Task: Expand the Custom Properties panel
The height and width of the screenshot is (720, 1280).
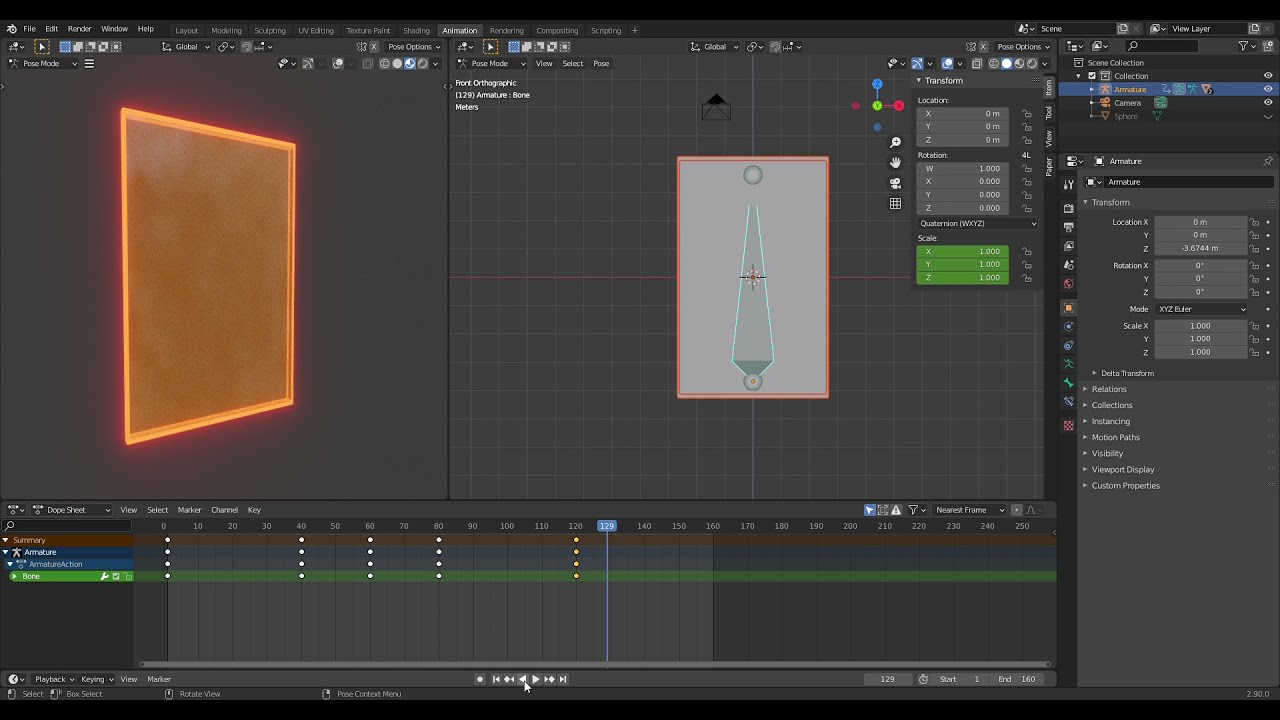Action: [x=1125, y=485]
